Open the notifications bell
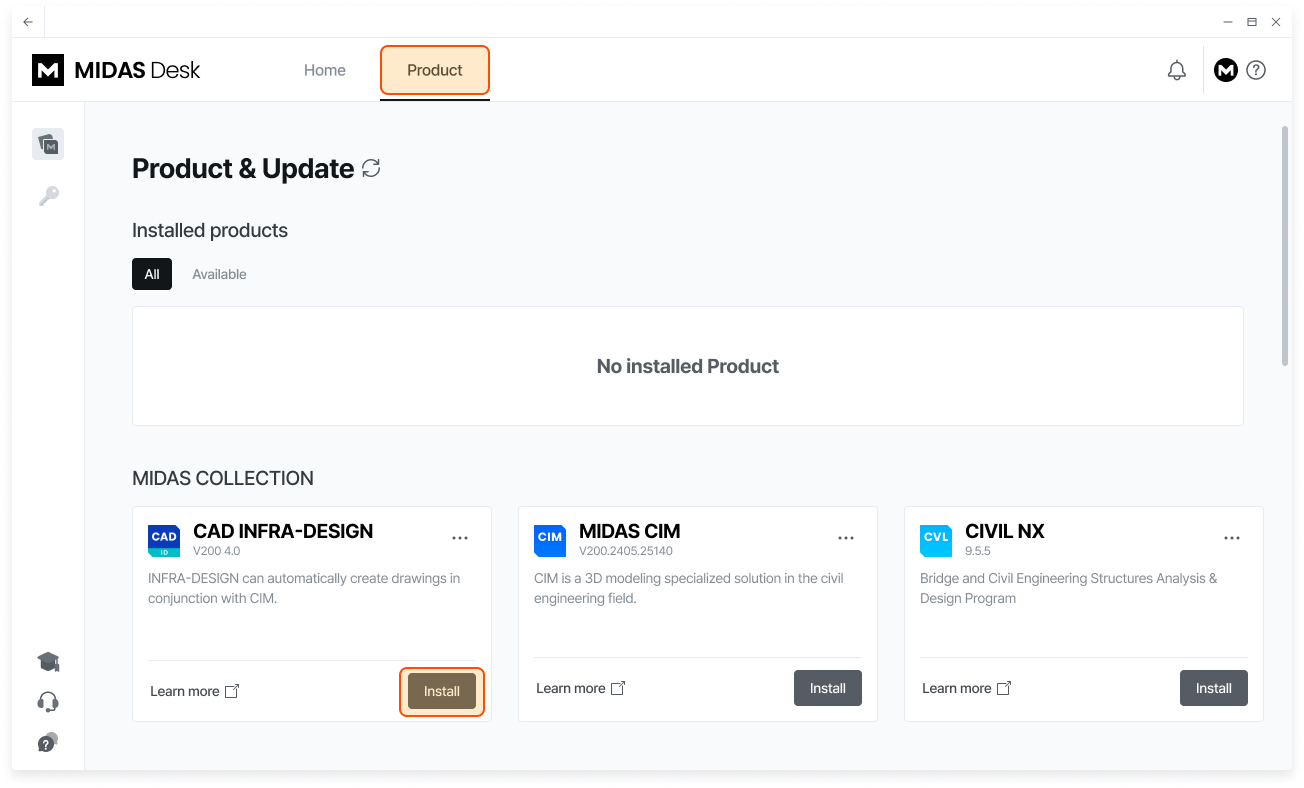The height and width of the screenshot is (788, 1304). [1177, 70]
